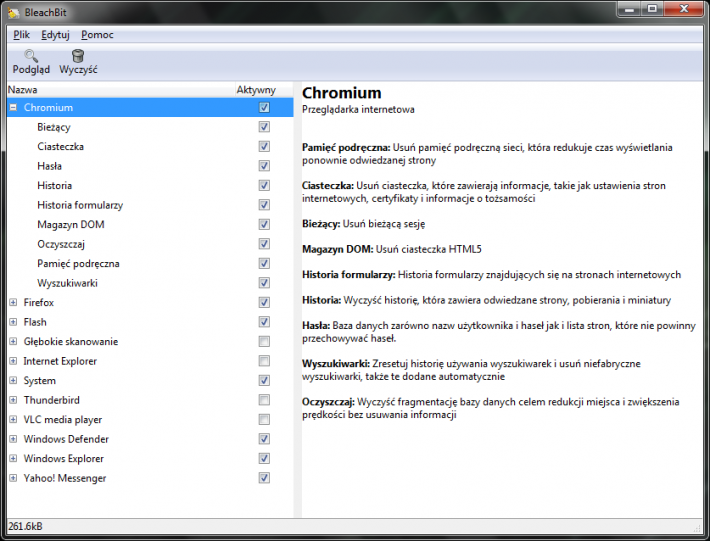
Task: Expand the Thunderbird tree node
Action: 13,400
